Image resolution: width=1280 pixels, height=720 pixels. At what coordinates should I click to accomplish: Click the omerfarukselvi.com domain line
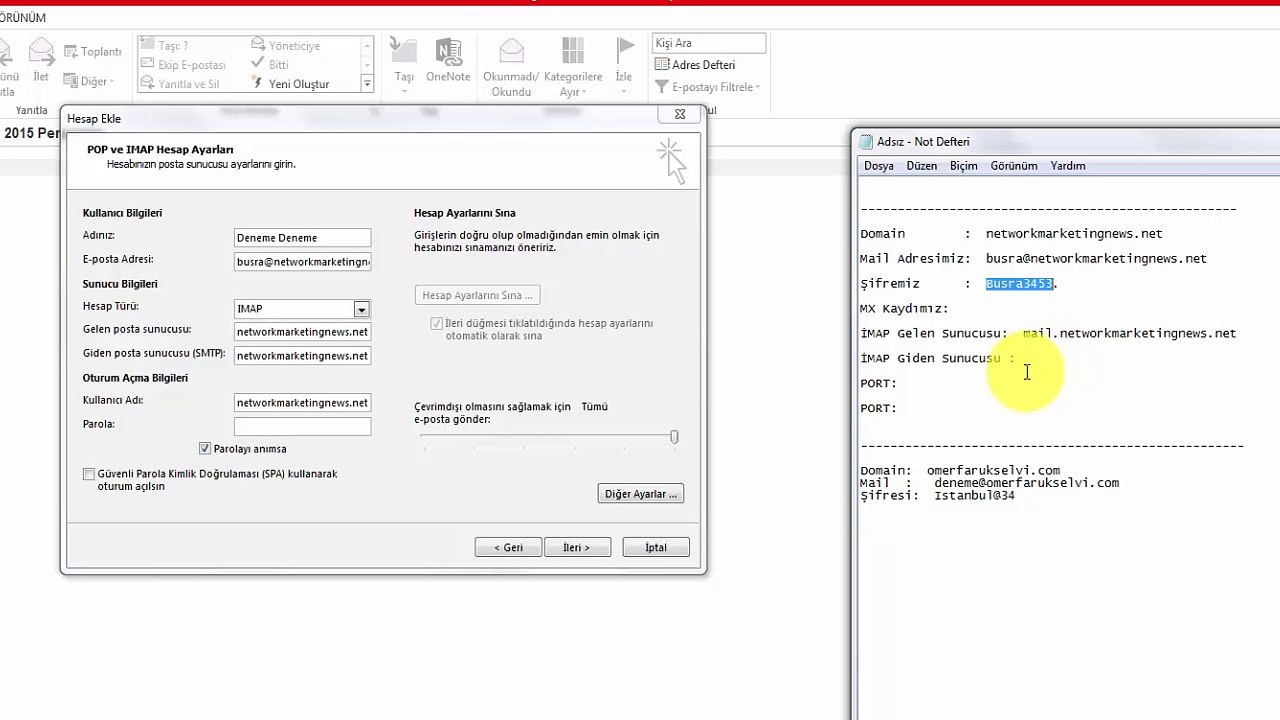[960, 471]
